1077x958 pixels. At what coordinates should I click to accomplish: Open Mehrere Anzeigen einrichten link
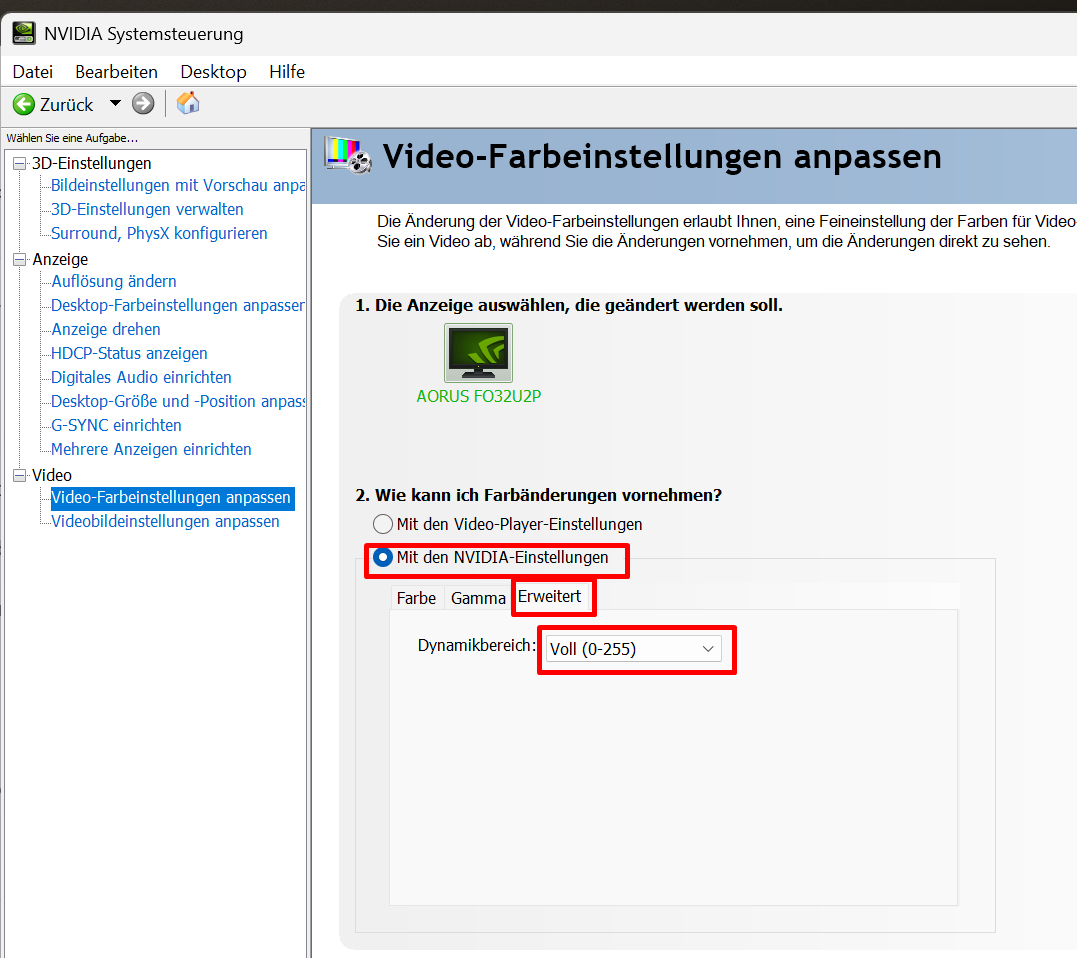151,450
